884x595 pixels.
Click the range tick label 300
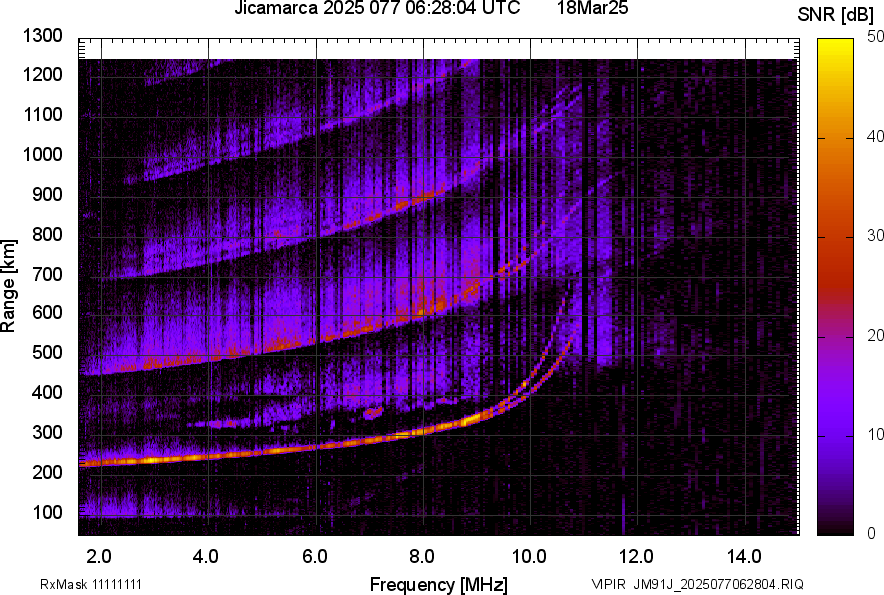pos(47,432)
